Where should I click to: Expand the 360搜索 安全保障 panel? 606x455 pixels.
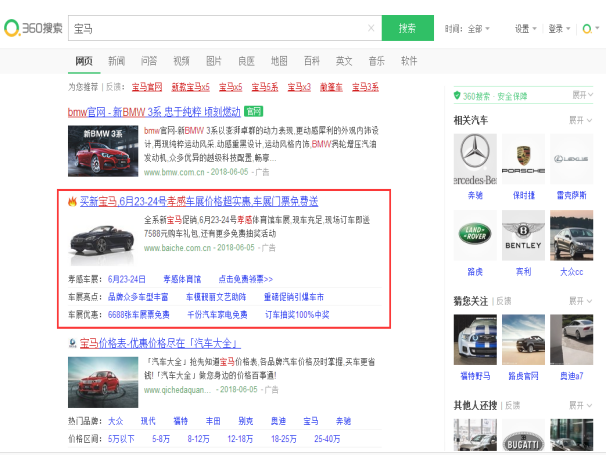[582, 95]
